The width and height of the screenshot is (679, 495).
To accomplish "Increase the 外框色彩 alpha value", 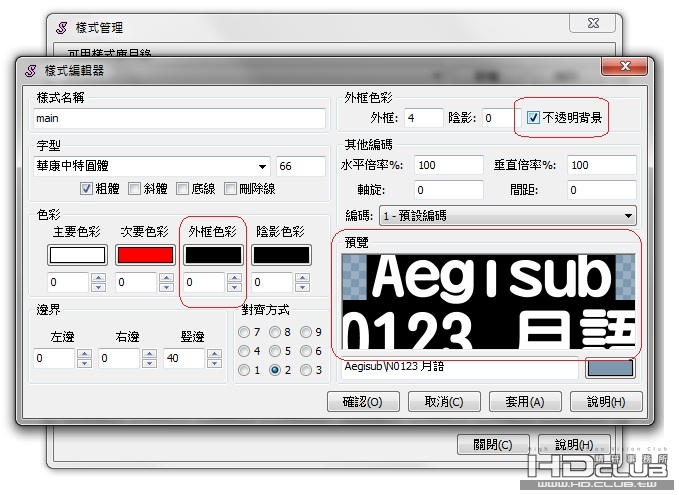I will pyautogui.click(x=235, y=278).
